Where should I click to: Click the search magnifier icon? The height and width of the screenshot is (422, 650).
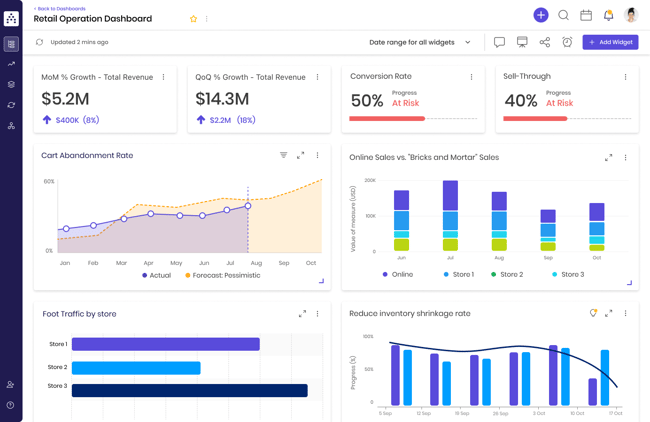[564, 15]
